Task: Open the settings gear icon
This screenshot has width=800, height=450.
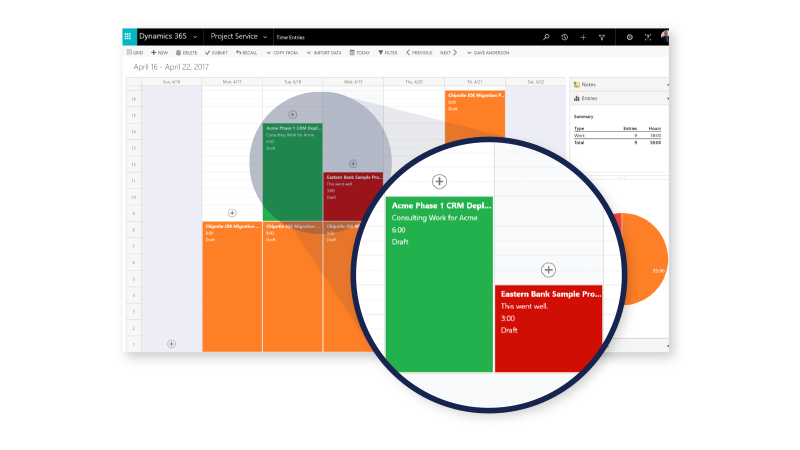Action: coord(630,37)
